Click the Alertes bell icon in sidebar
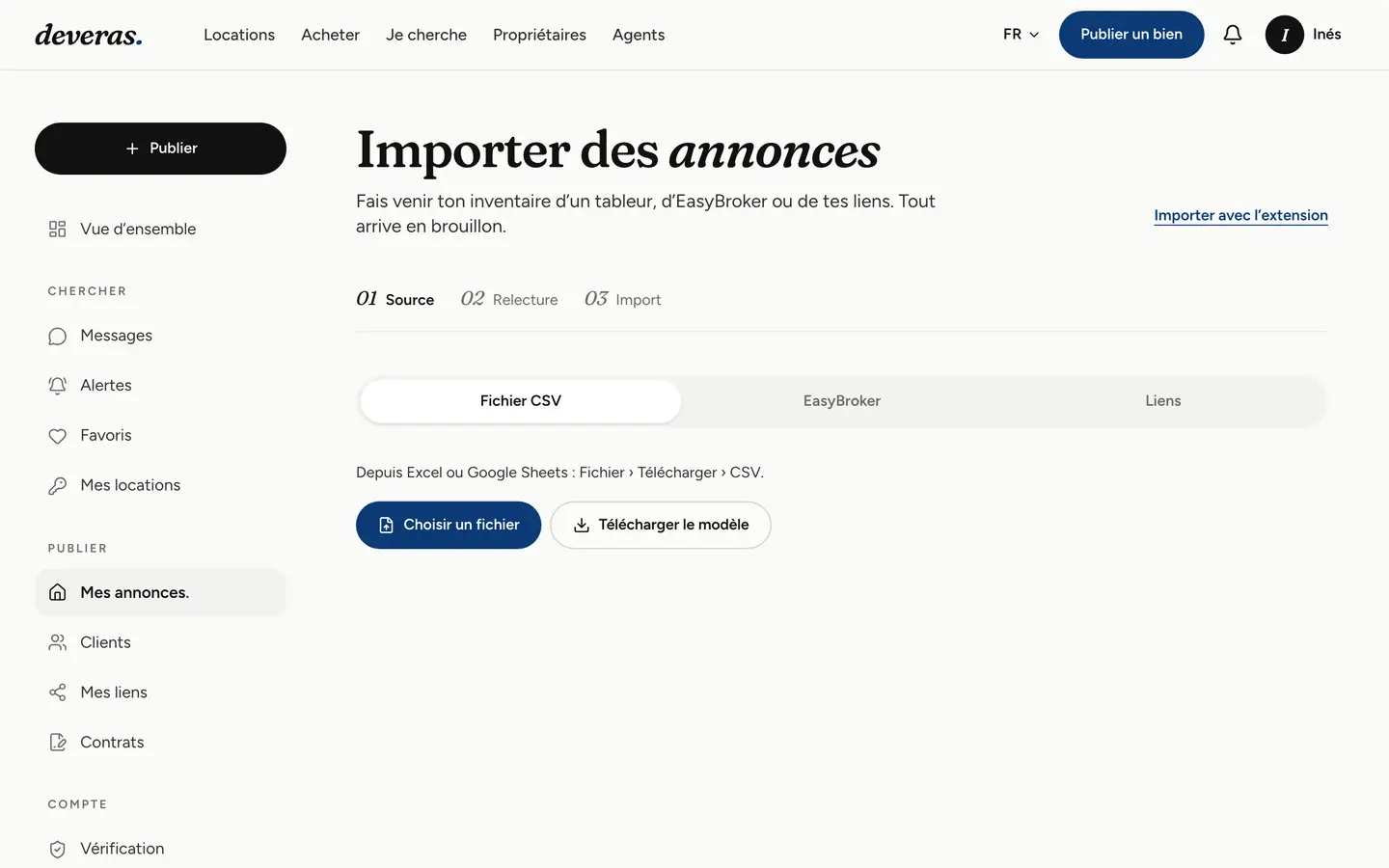This screenshot has width=1389, height=868. pyautogui.click(x=58, y=386)
